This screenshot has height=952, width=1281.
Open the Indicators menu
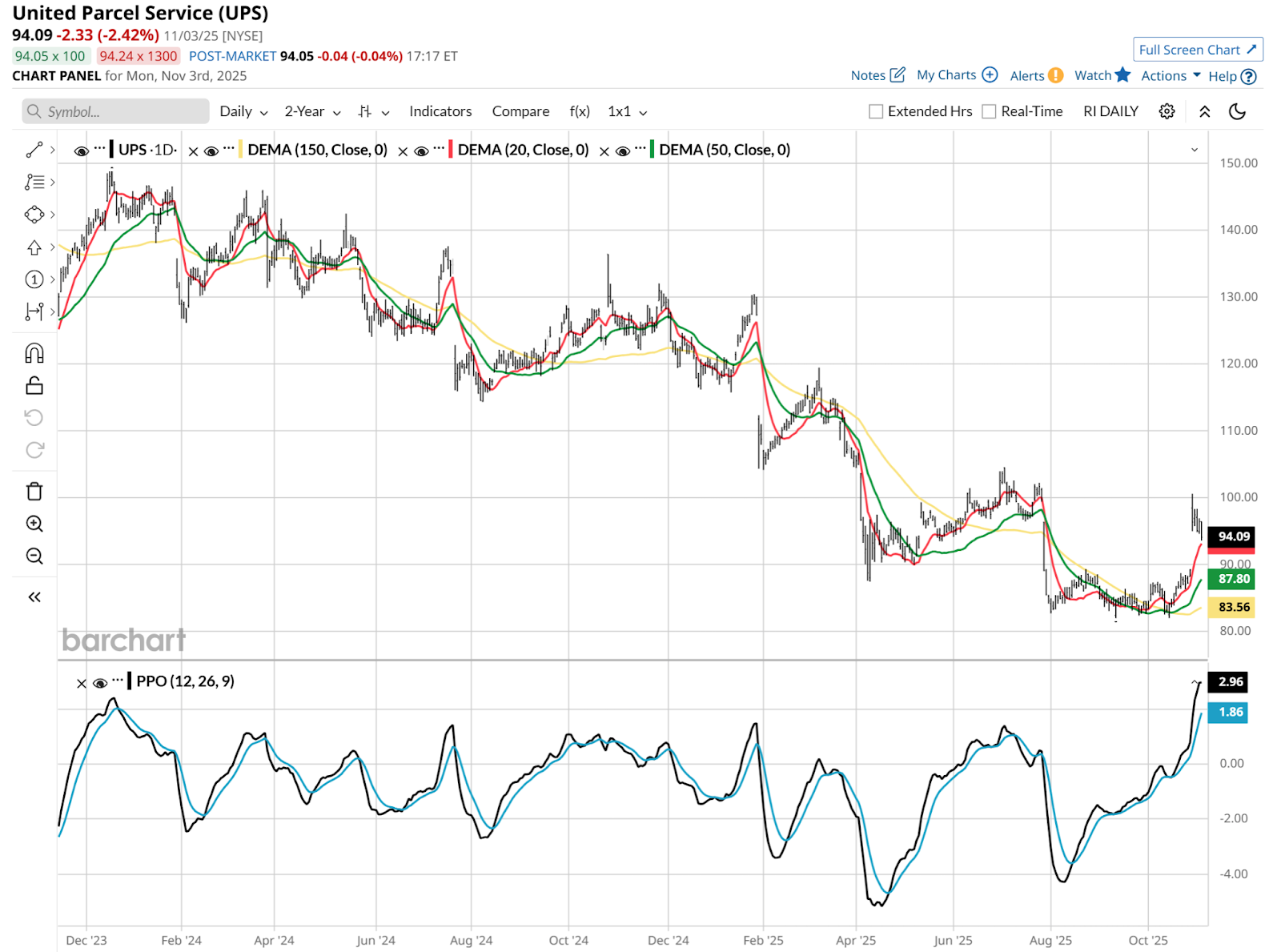click(440, 111)
